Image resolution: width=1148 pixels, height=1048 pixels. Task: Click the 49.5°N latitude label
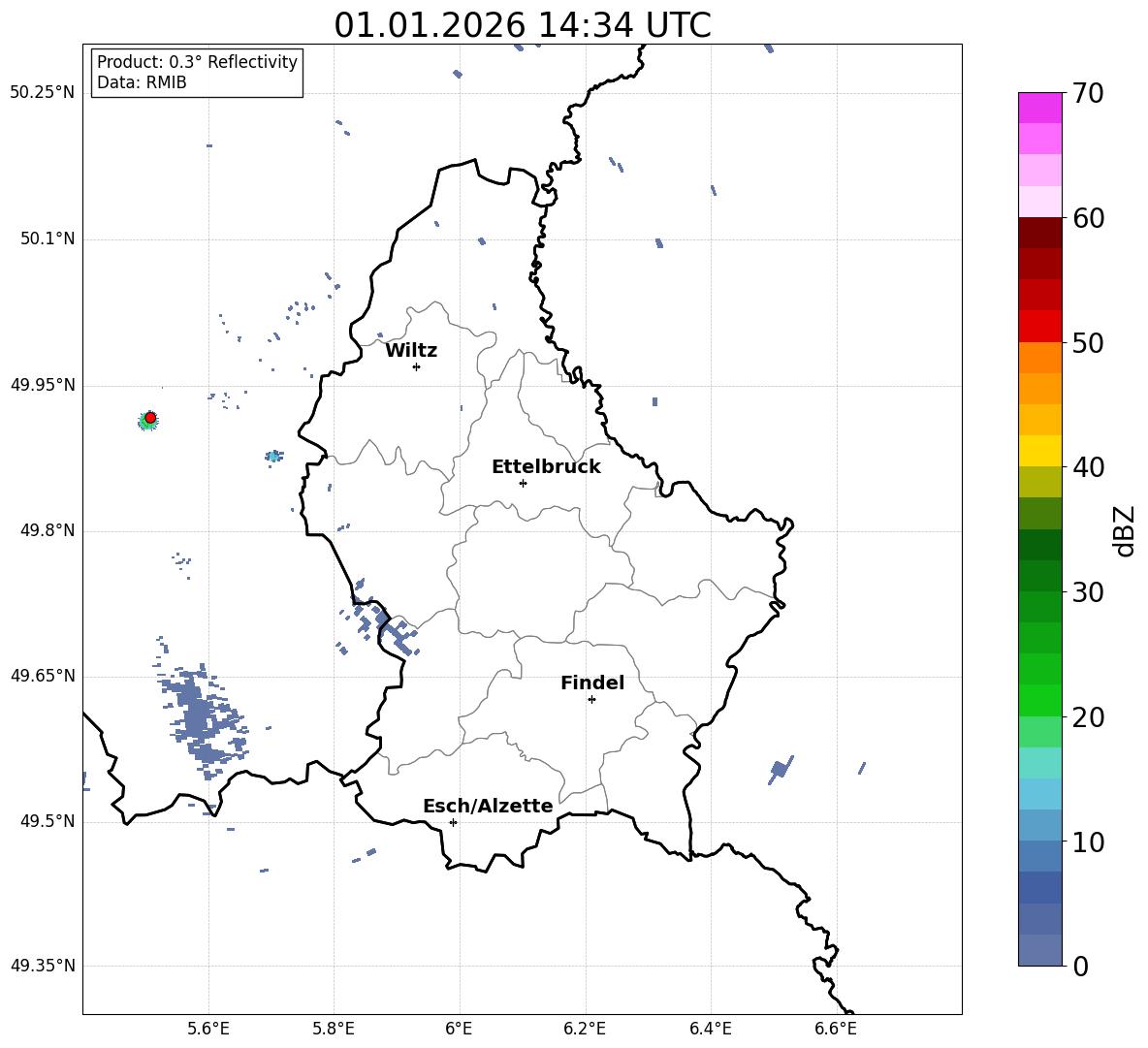point(47,821)
